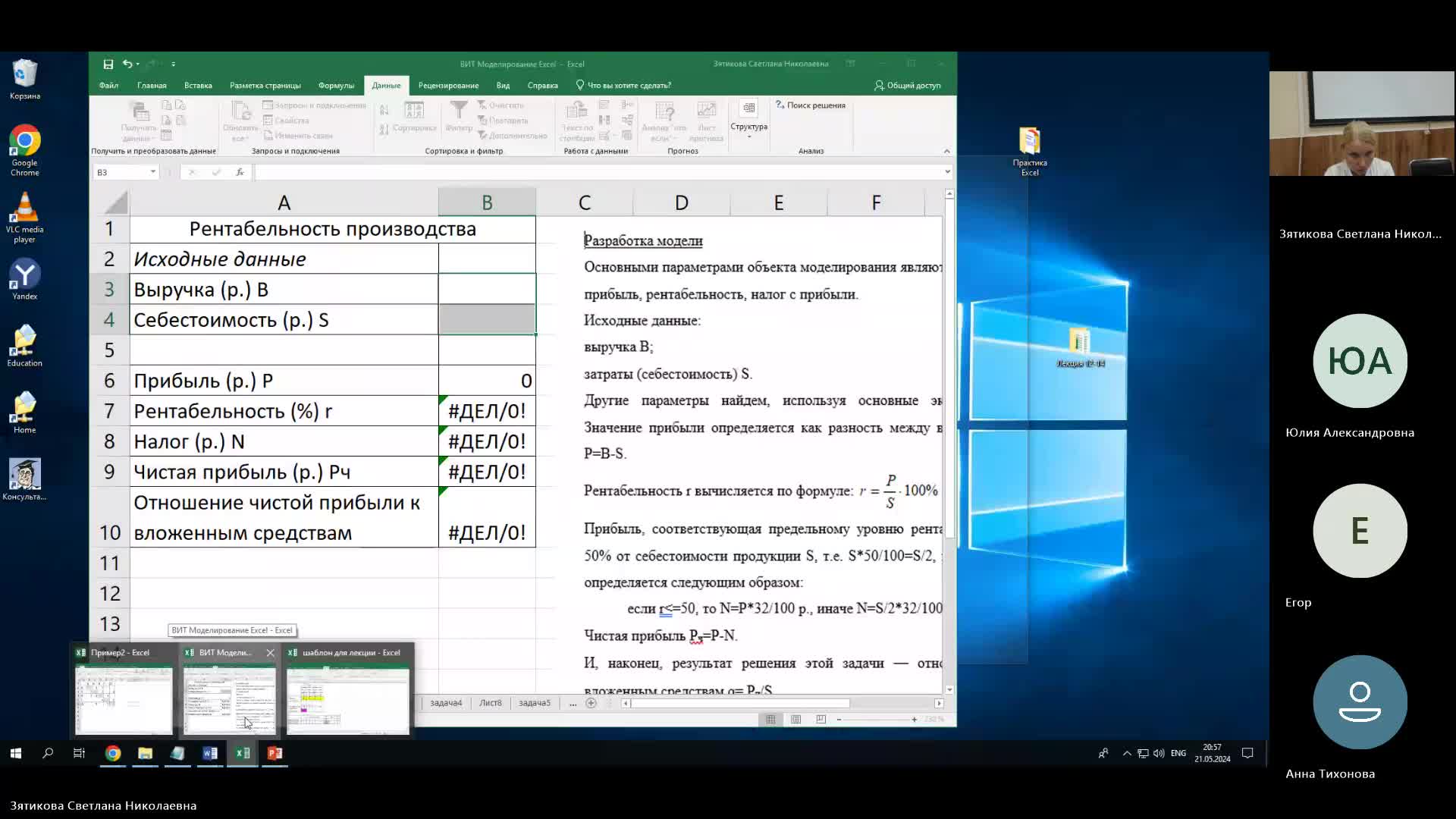
Task: Click the Свойства button in ribbon
Action: [x=287, y=121]
